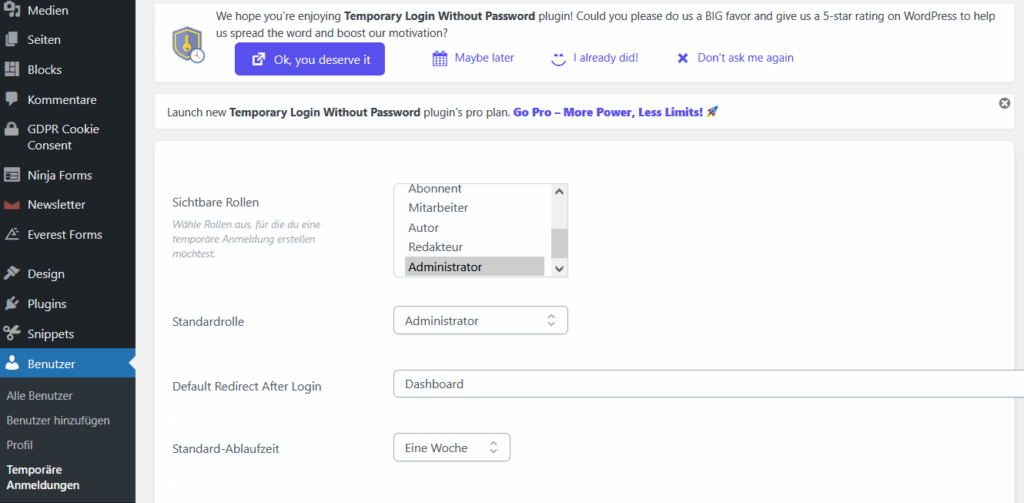Open Alle Benutzer submenu item
This screenshot has width=1024, height=503.
[x=39, y=396]
